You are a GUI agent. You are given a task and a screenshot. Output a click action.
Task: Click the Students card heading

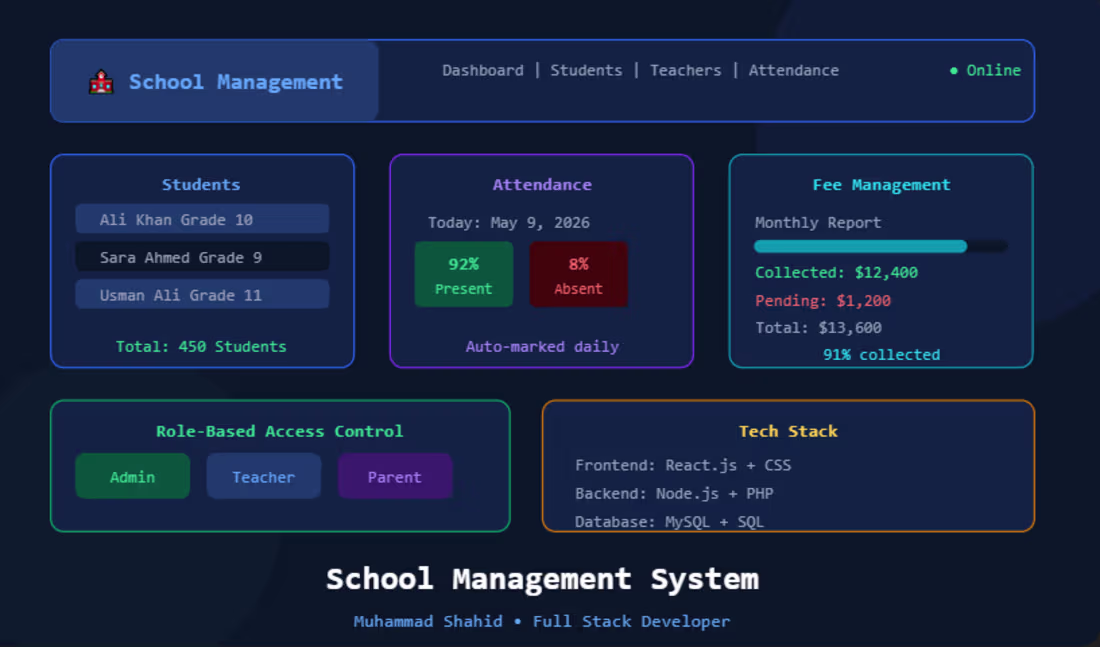point(201,185)
